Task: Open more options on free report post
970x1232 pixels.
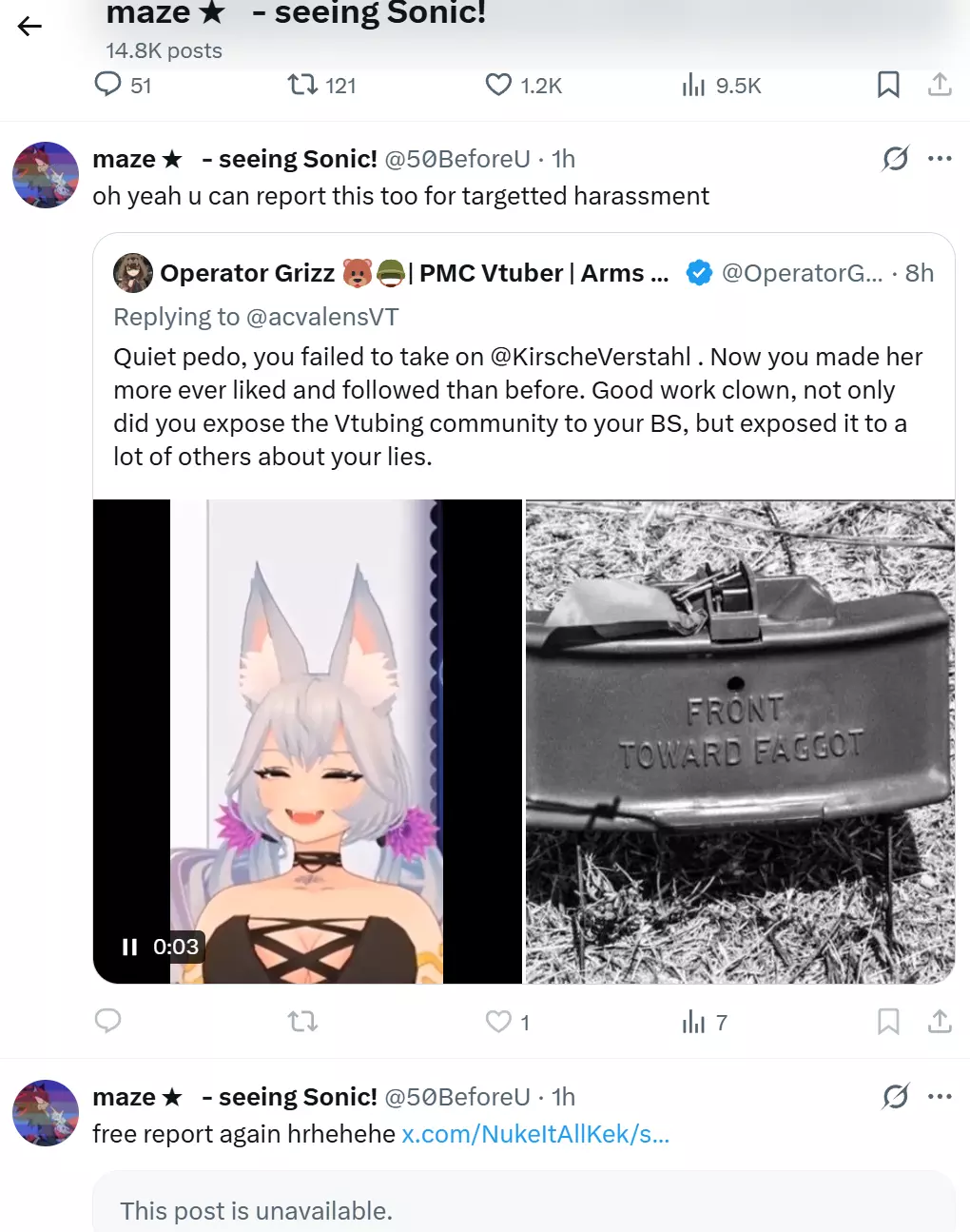Action: pyautogui.click(x=940, y=1096)
